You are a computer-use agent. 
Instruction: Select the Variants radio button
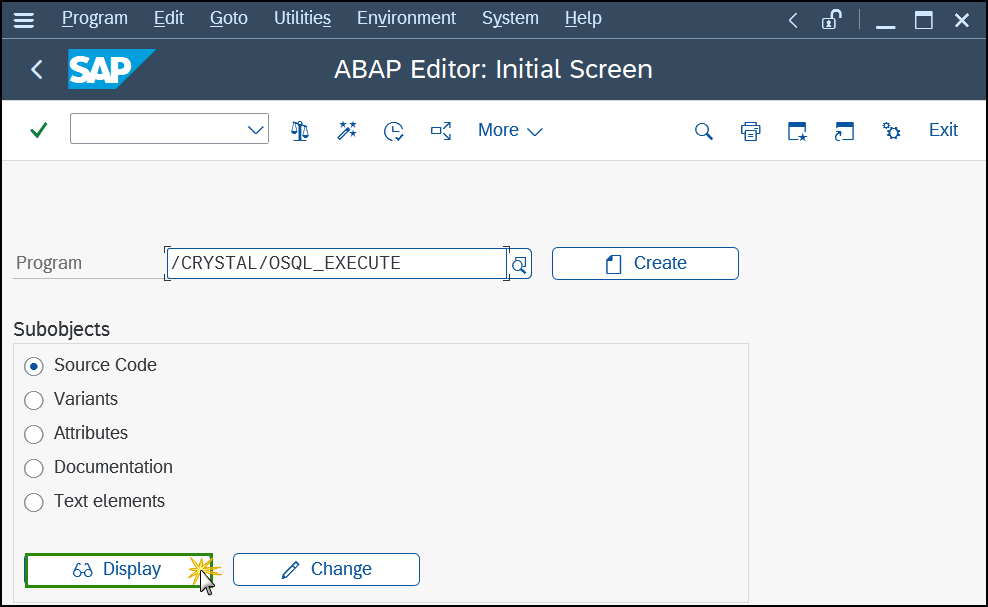(x=33, y=400)
